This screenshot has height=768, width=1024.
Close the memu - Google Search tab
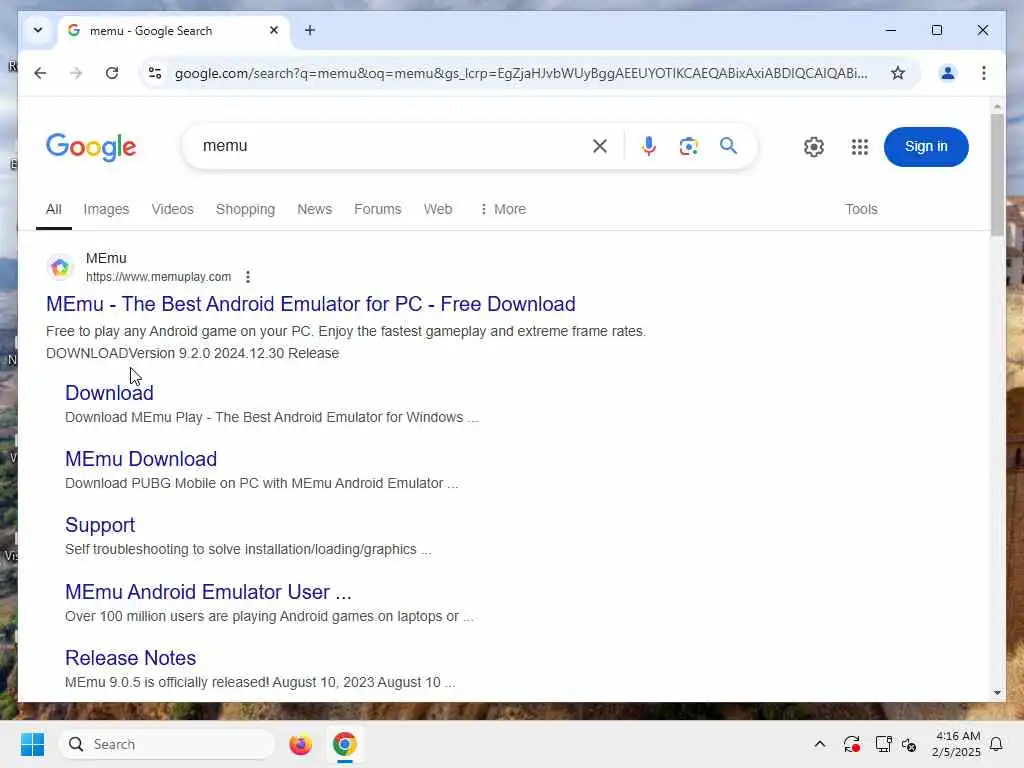(x=274, y=30)
